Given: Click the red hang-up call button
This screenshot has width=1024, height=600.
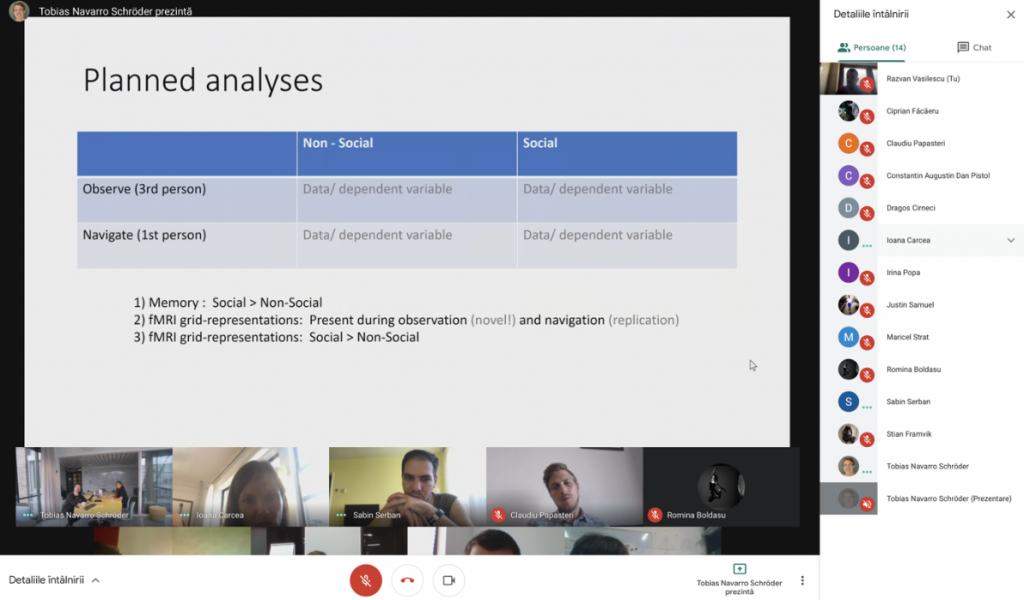Looking at the screenshot, I should pyautogui.click(x=407, y=580).
